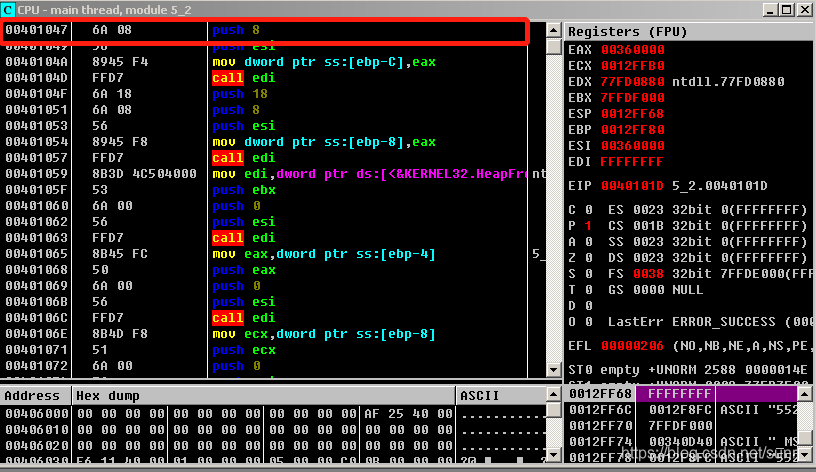Click stack pane scroll-up arrow
The width and height of the screenshot is (816, 472).
coord(805,394)
